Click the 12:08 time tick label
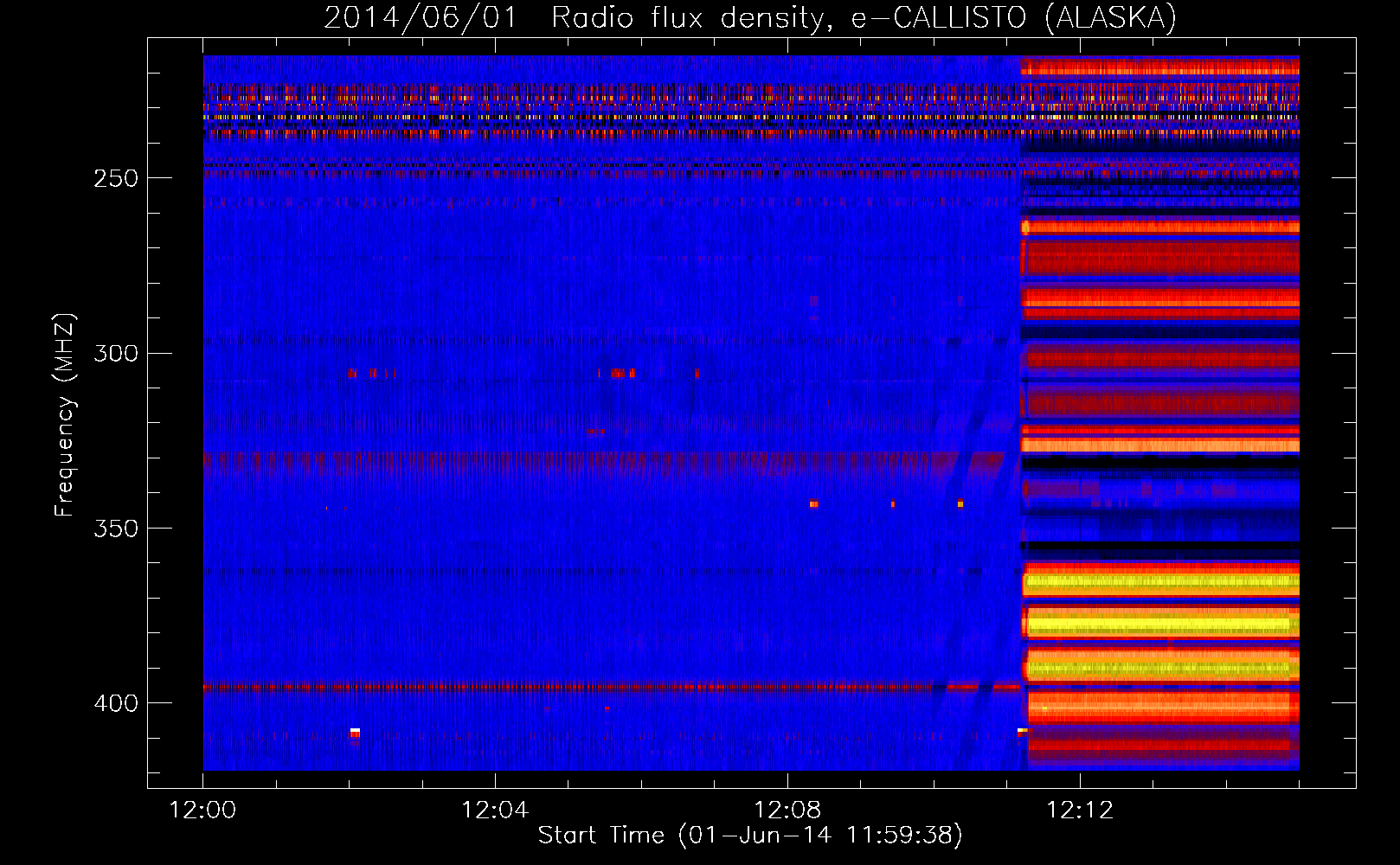Viewport: 1400px width, 865px height. 787,811
